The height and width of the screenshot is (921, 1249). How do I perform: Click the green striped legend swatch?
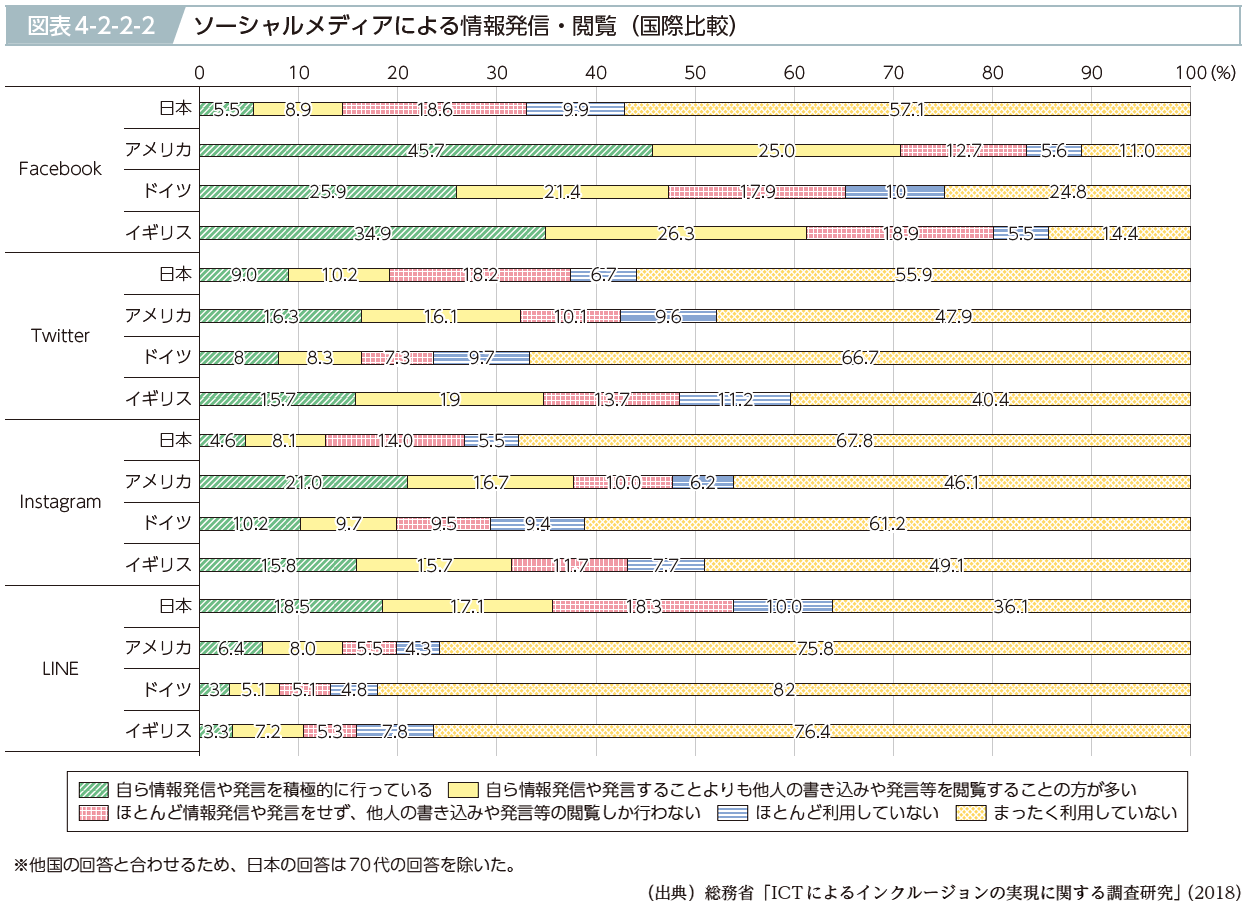click(93, 788)
